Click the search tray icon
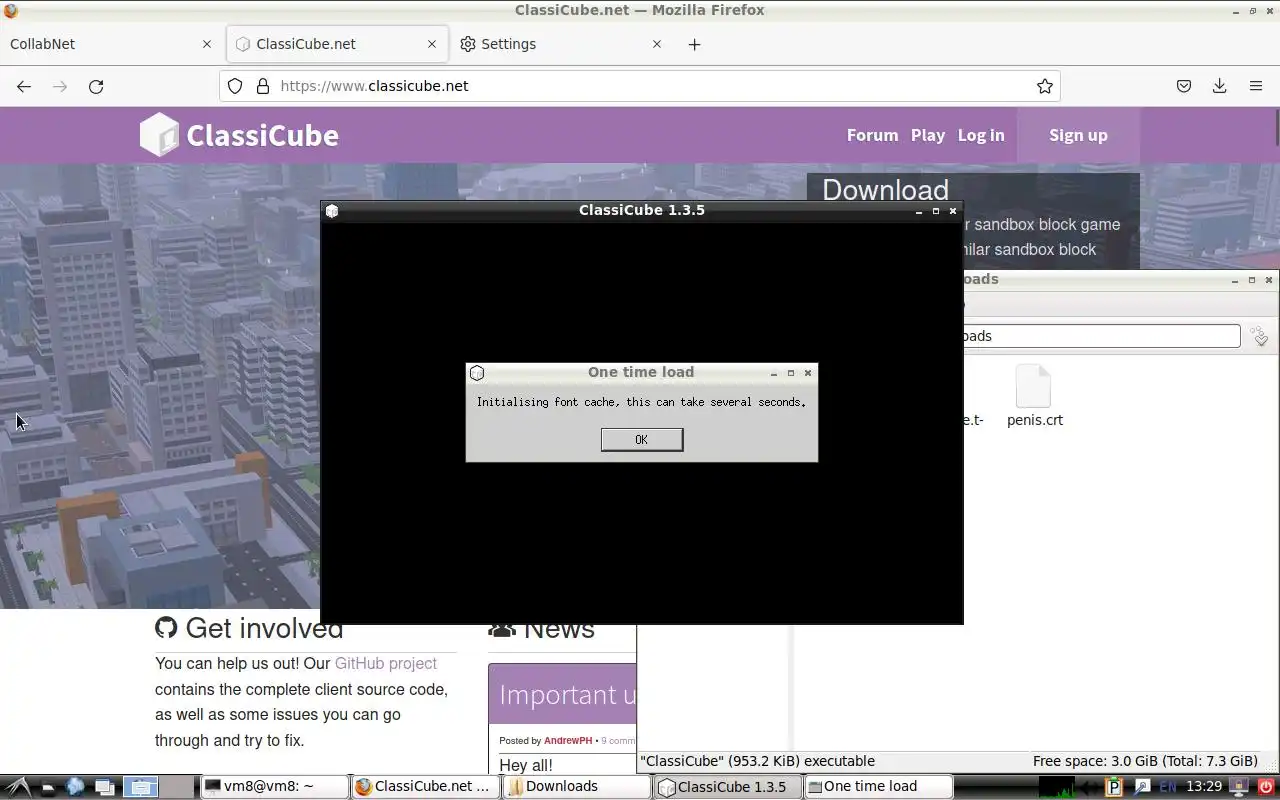Image resolution: width=1280 pixels, height=800 pixels. coord(1141,787)
